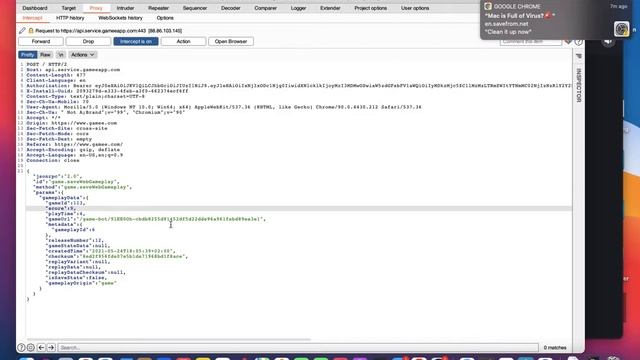Select the Proxy tab

tap(96, 8)
